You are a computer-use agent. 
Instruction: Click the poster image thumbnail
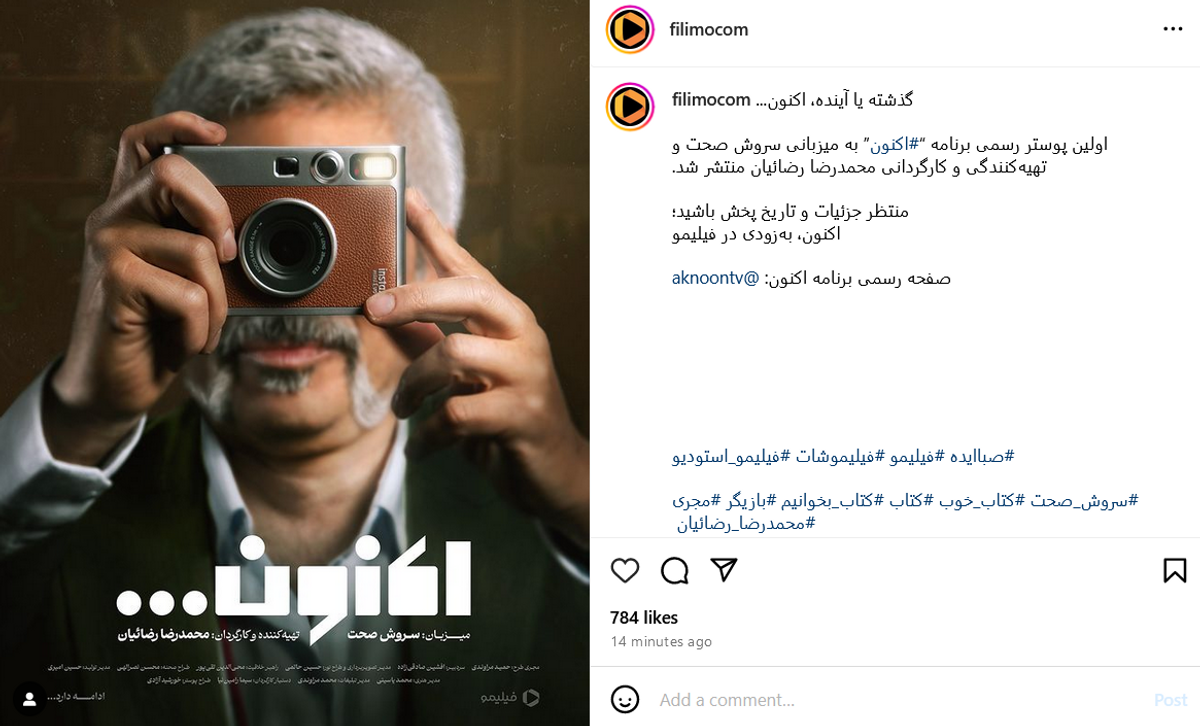point(295,363)
